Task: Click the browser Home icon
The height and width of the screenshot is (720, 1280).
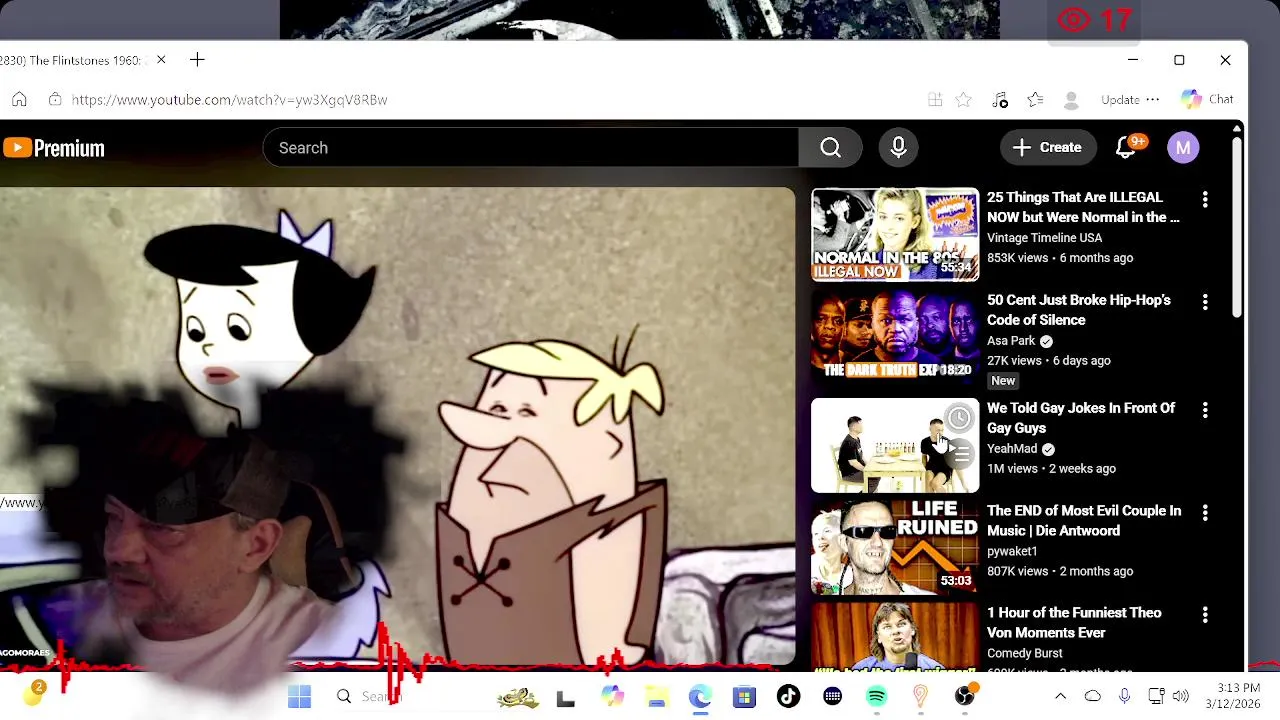Action: point(19,99)
